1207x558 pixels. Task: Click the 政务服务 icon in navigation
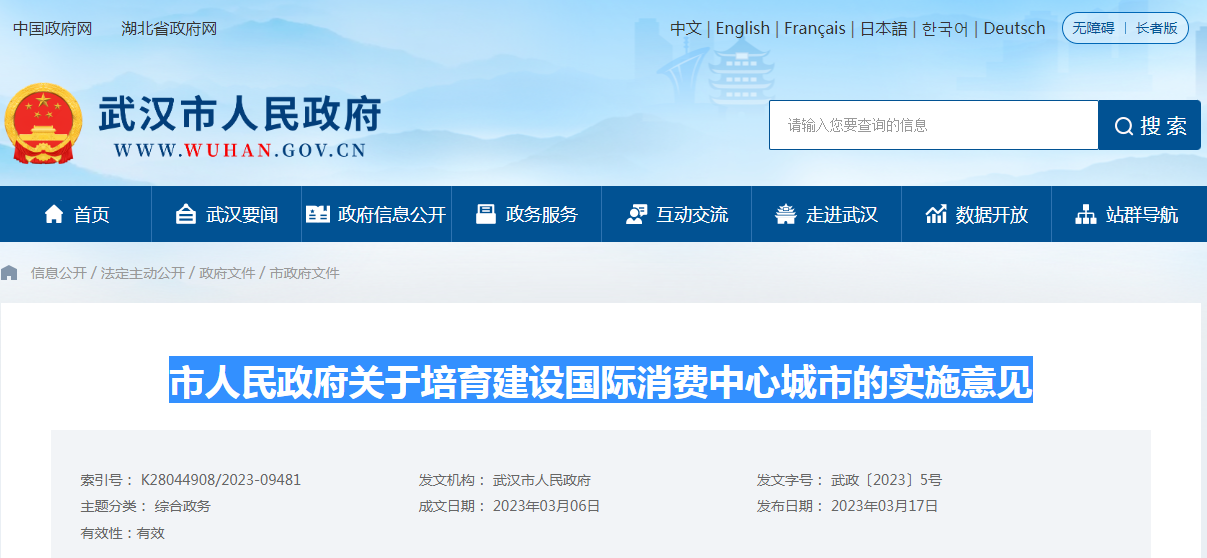486,214
